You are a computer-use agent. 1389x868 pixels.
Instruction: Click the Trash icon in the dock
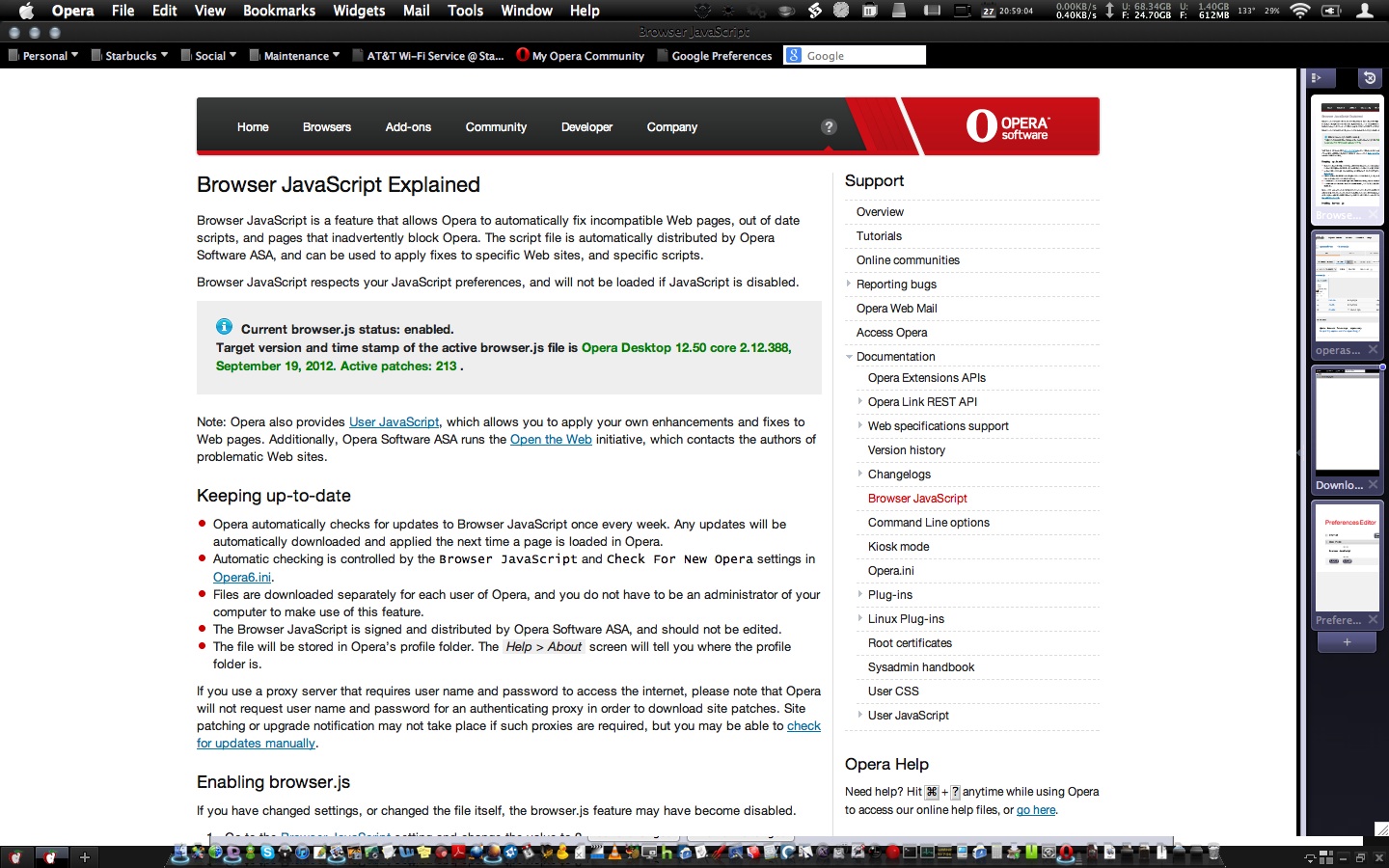(1213, 852)
